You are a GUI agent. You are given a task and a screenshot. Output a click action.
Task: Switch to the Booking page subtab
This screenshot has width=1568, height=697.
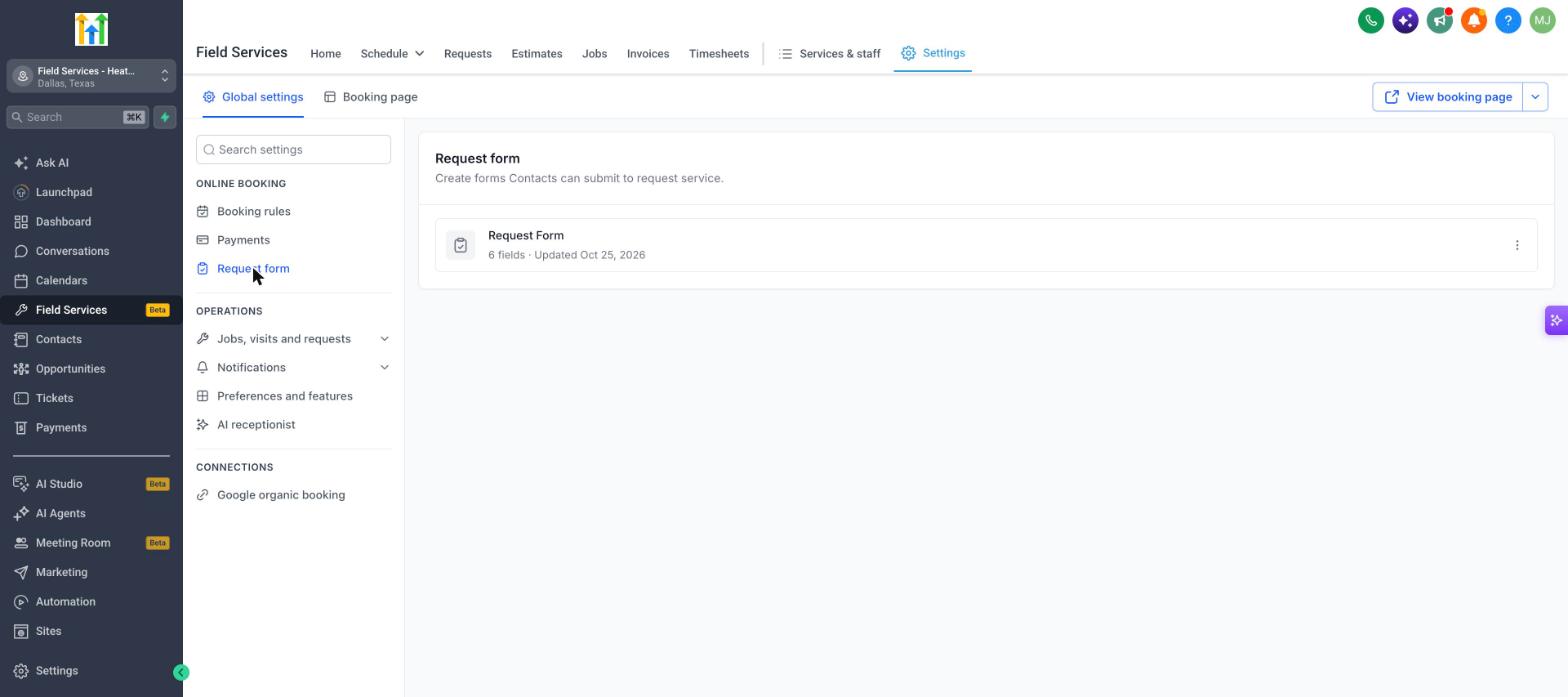coord(370,97)
